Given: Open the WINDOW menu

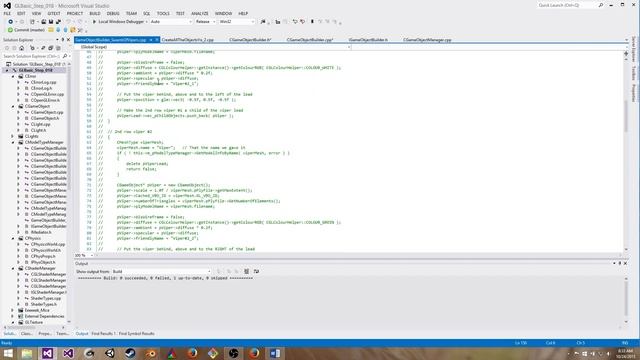Looking at the screenshot, I should [223, 13].
